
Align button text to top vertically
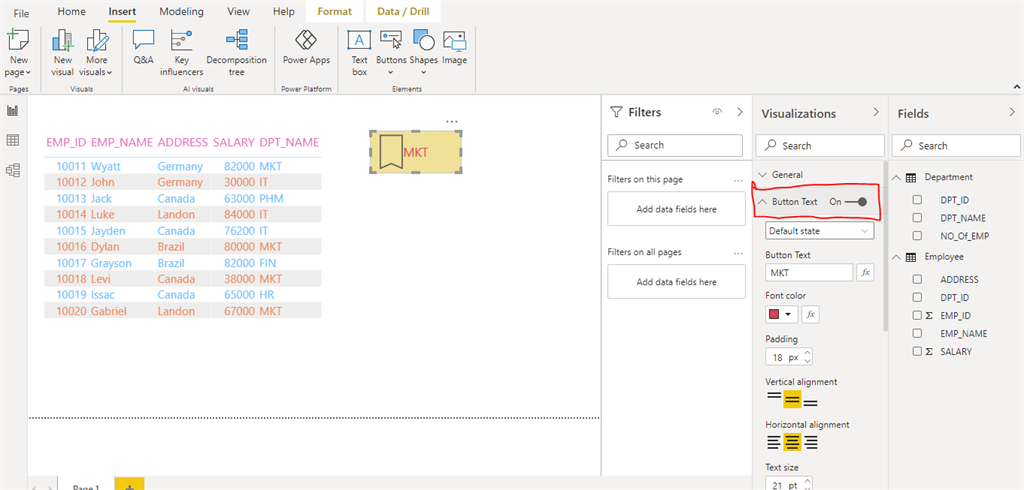click(773, 397)
